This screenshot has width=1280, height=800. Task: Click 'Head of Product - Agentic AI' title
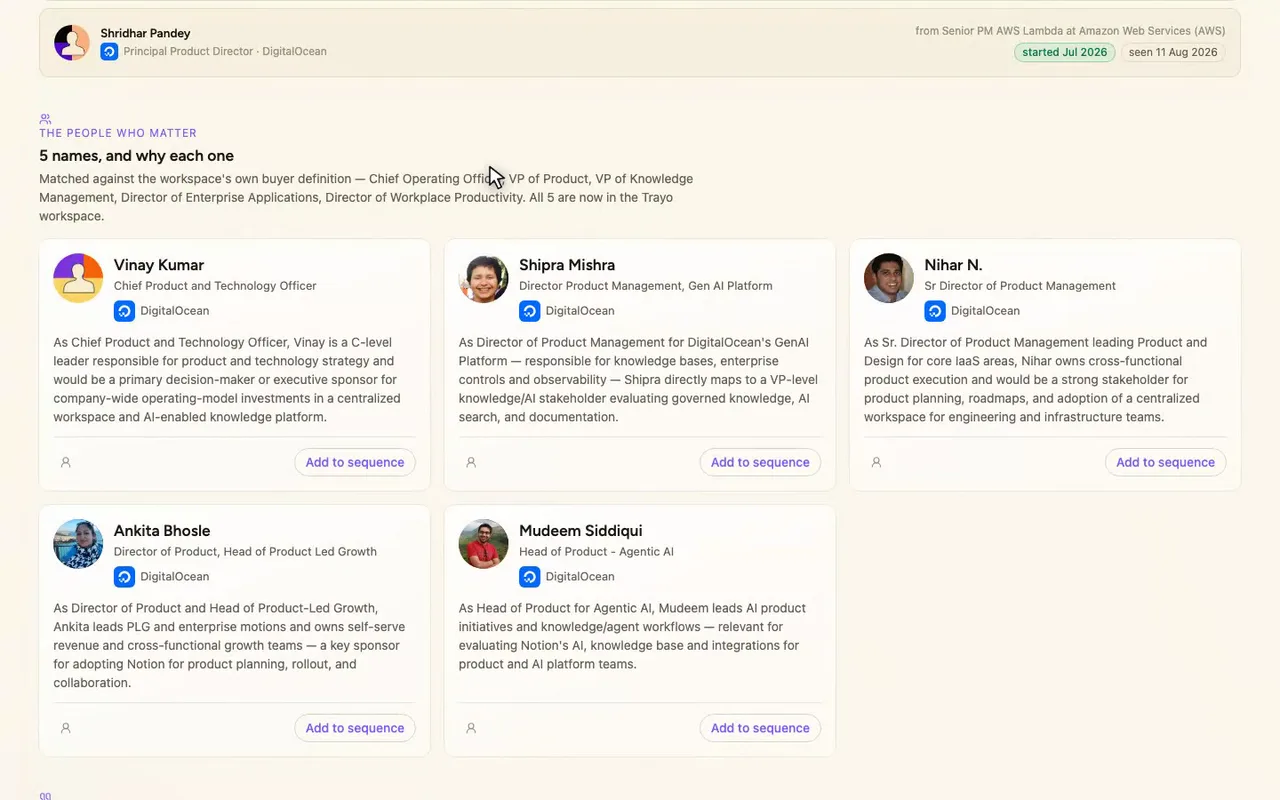pyautogui.click(x=597, y=552)
